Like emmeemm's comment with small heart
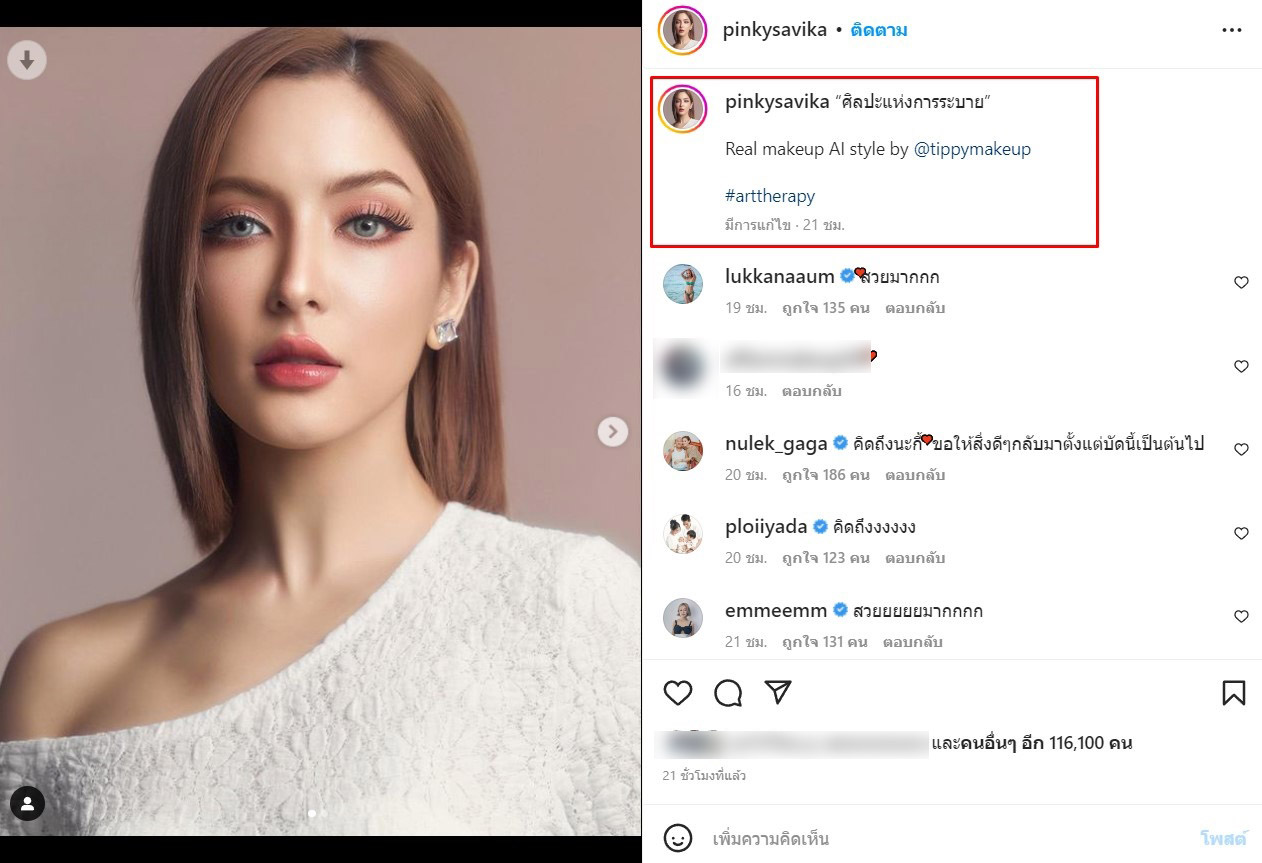The height and width of the screenshot is (863, 1262). [x=1241, y=617]
